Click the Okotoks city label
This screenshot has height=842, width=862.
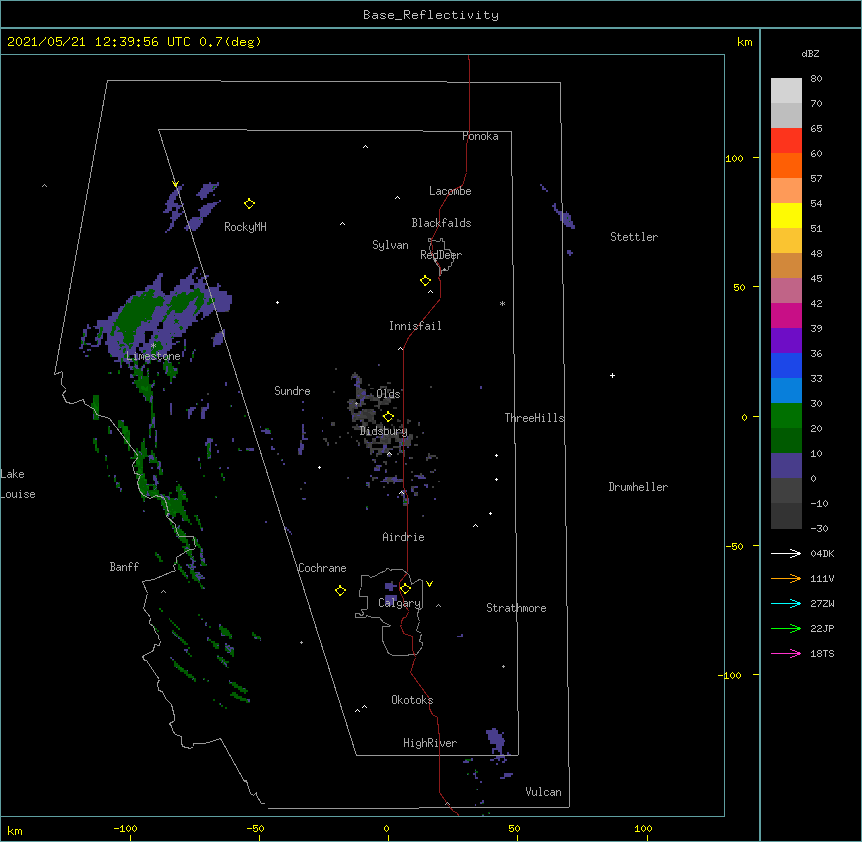(x=412, y=700)
